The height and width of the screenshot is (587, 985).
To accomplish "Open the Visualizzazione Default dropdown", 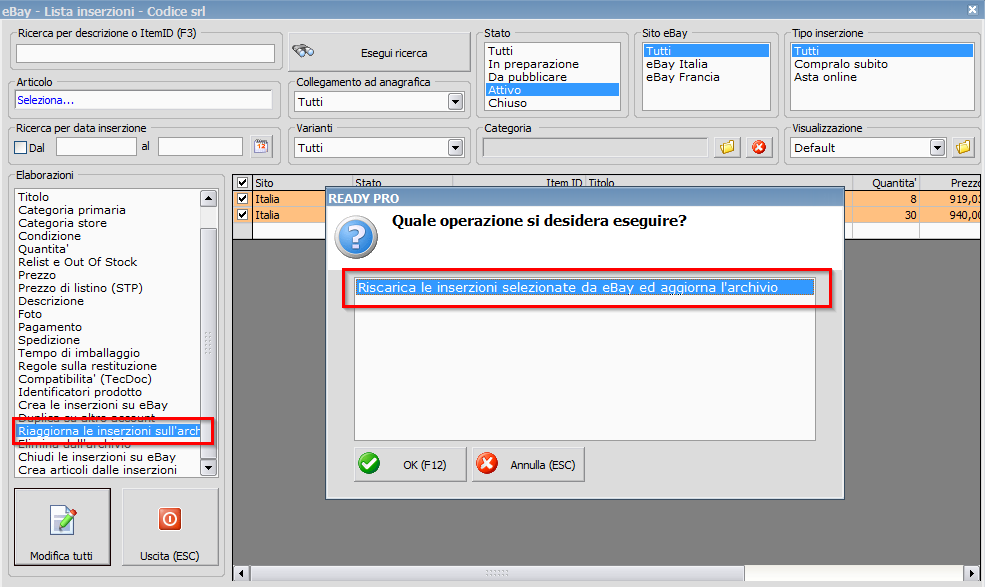I will (937, 148).
